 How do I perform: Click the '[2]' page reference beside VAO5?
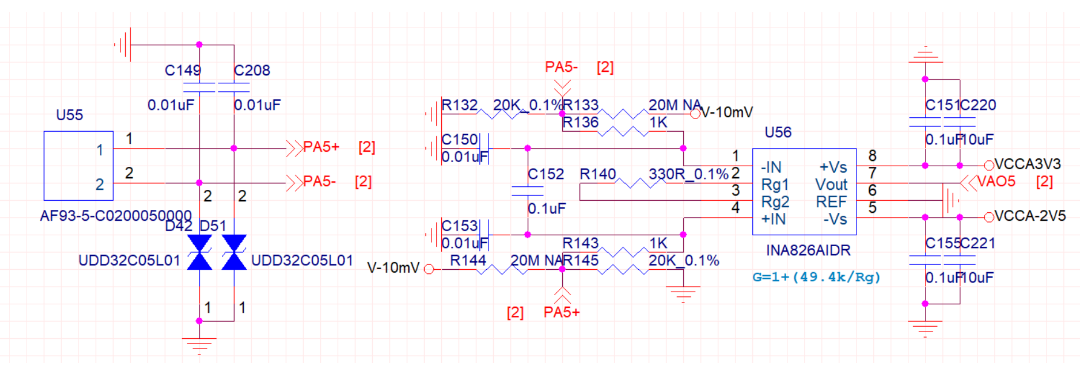(x=1044, y=182)
